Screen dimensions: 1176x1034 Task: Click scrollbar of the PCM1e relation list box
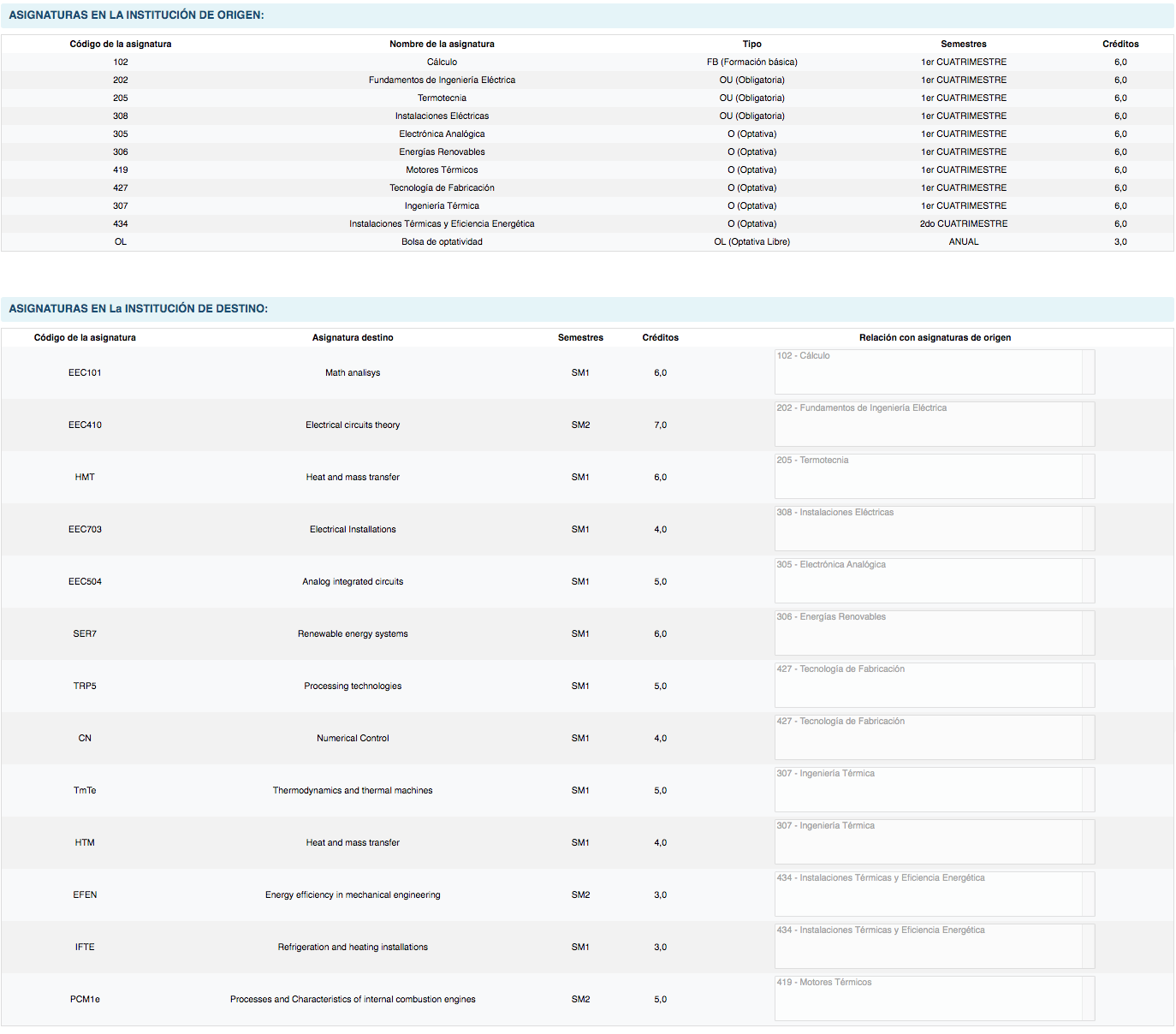[1088, 999]
